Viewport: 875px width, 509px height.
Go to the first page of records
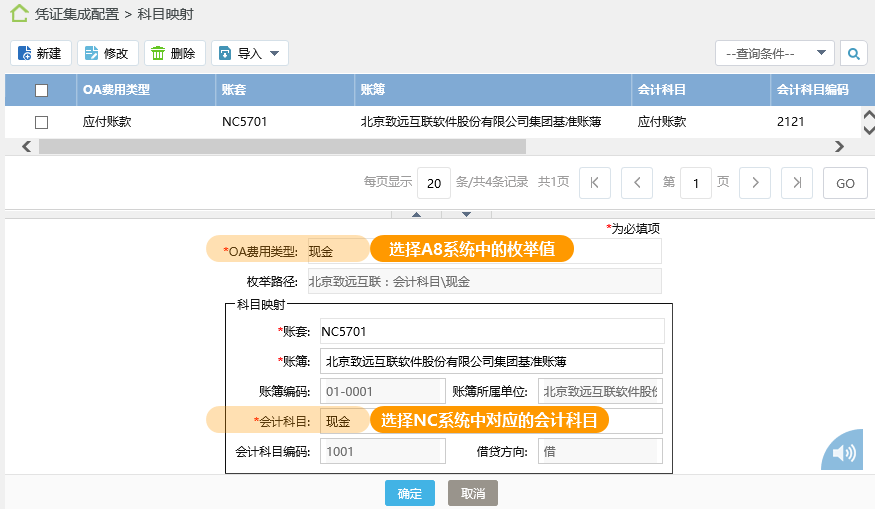(x=594, y=183)
